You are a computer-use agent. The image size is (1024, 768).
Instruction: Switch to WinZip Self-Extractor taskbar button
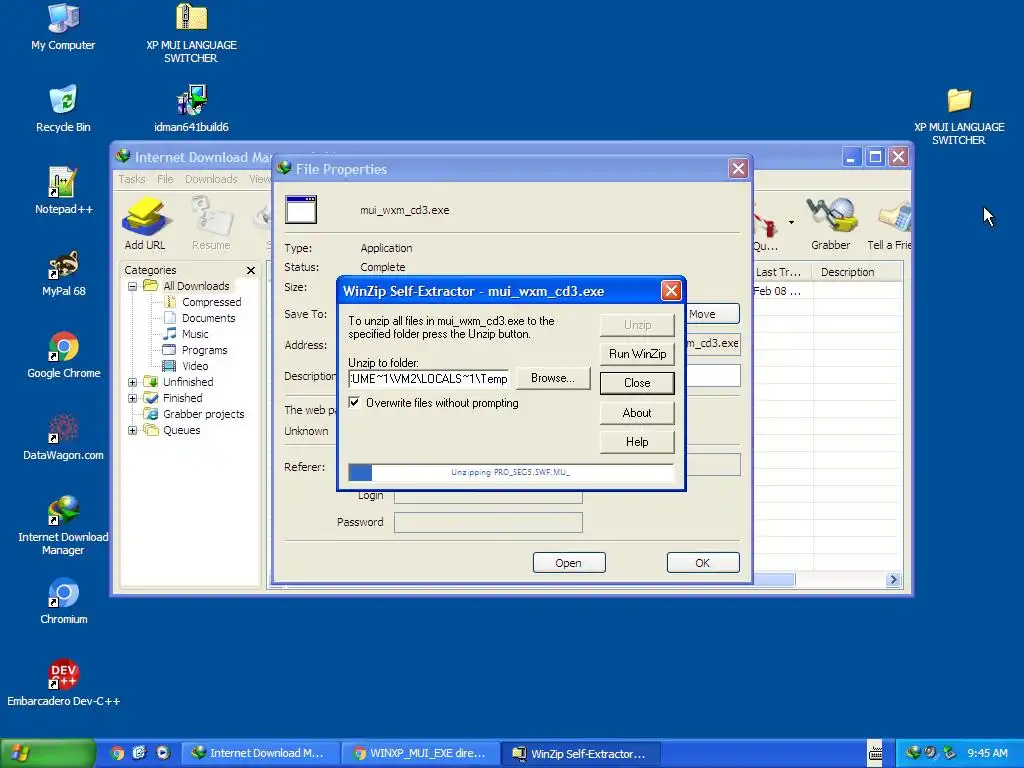point(581,753)
